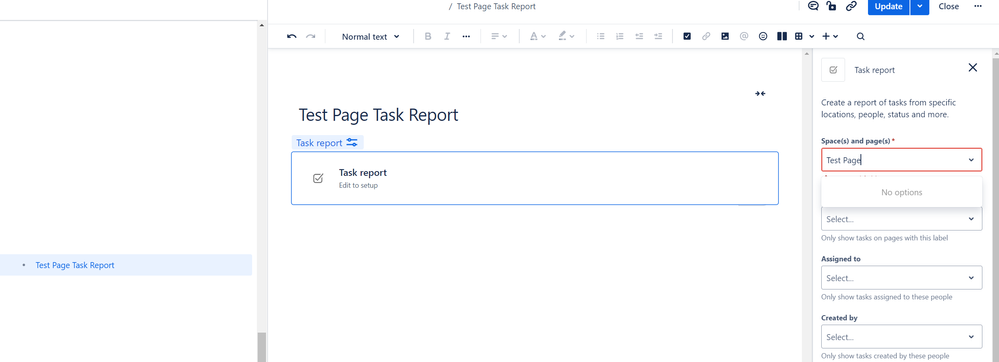The width and height of the screenshot is (999, 362).
Task: Insert page layouts columns
Action: point(782,36)
